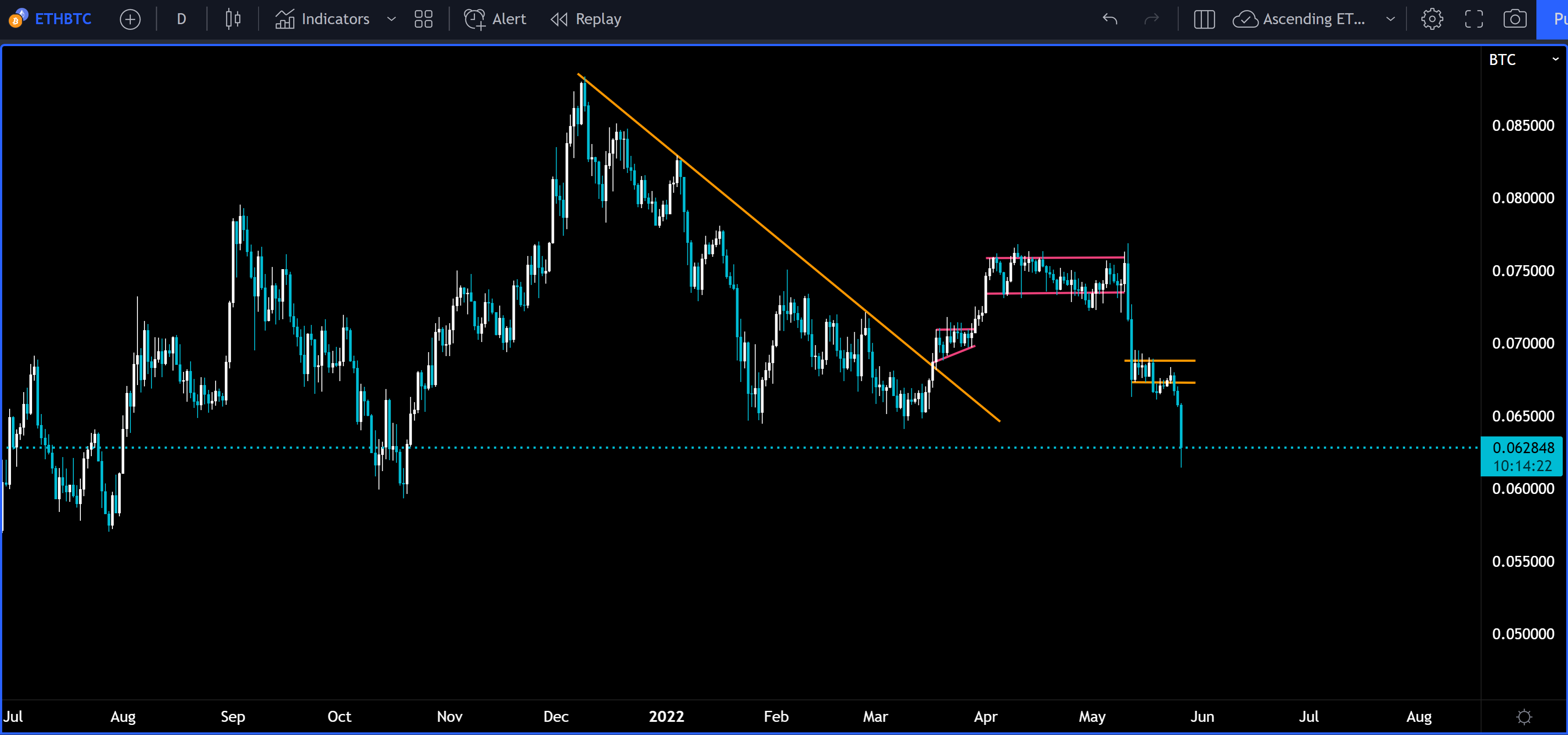
Task: Click the Publish button at top right
Action: [1553, 19]
